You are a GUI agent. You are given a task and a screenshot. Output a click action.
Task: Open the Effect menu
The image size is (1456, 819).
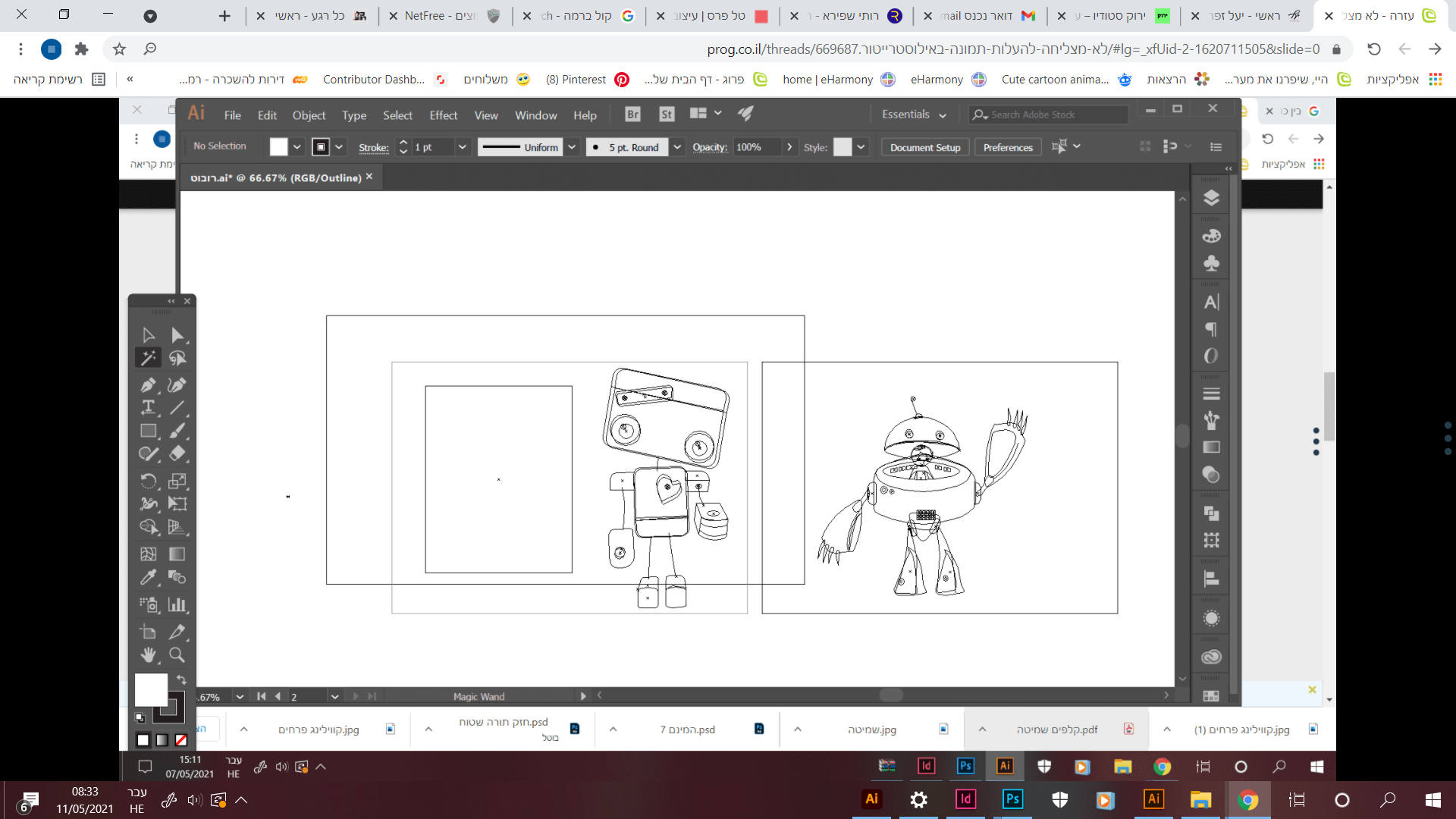443,115
